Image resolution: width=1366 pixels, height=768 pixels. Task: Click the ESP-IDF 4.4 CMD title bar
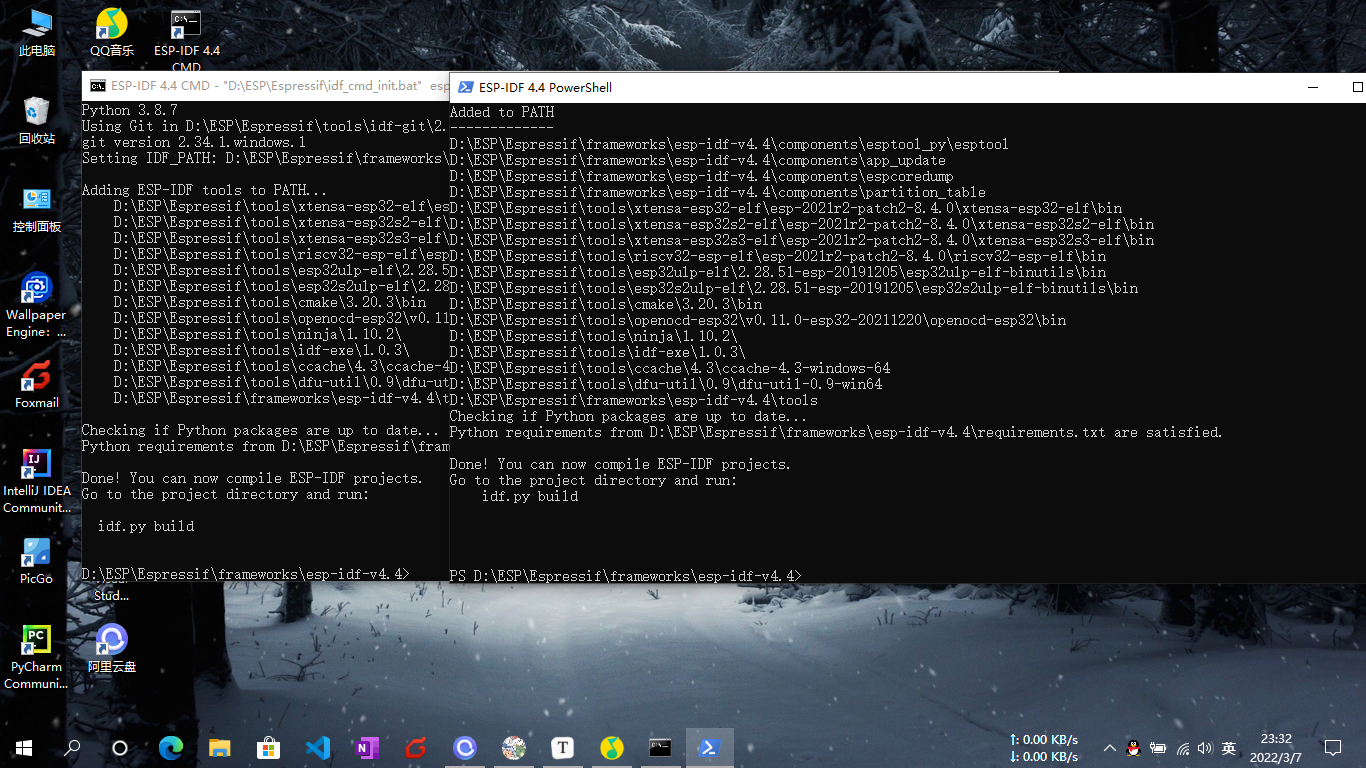click(x=266, y=85)
